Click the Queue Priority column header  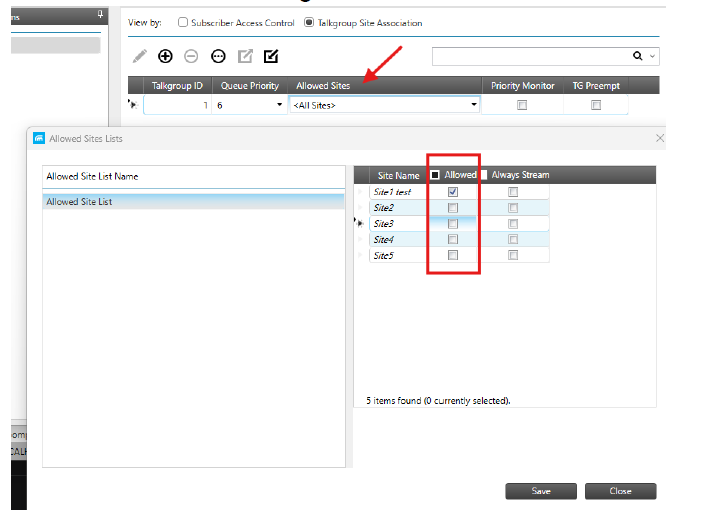tap(249, 86)
